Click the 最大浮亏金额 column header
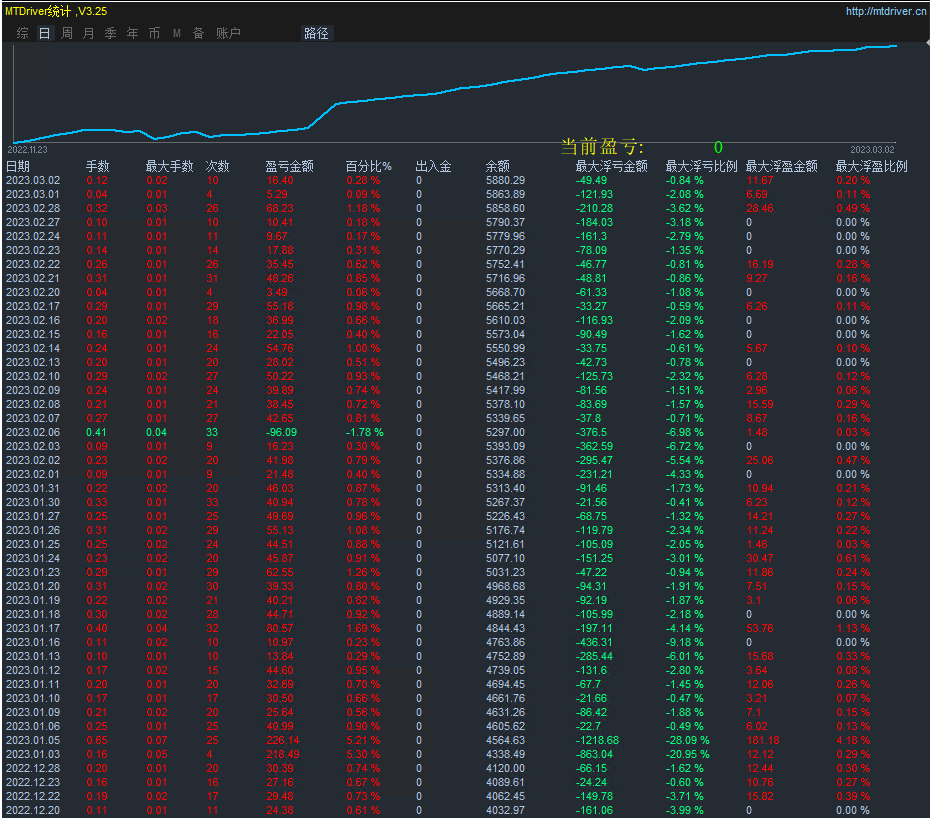 611,166
